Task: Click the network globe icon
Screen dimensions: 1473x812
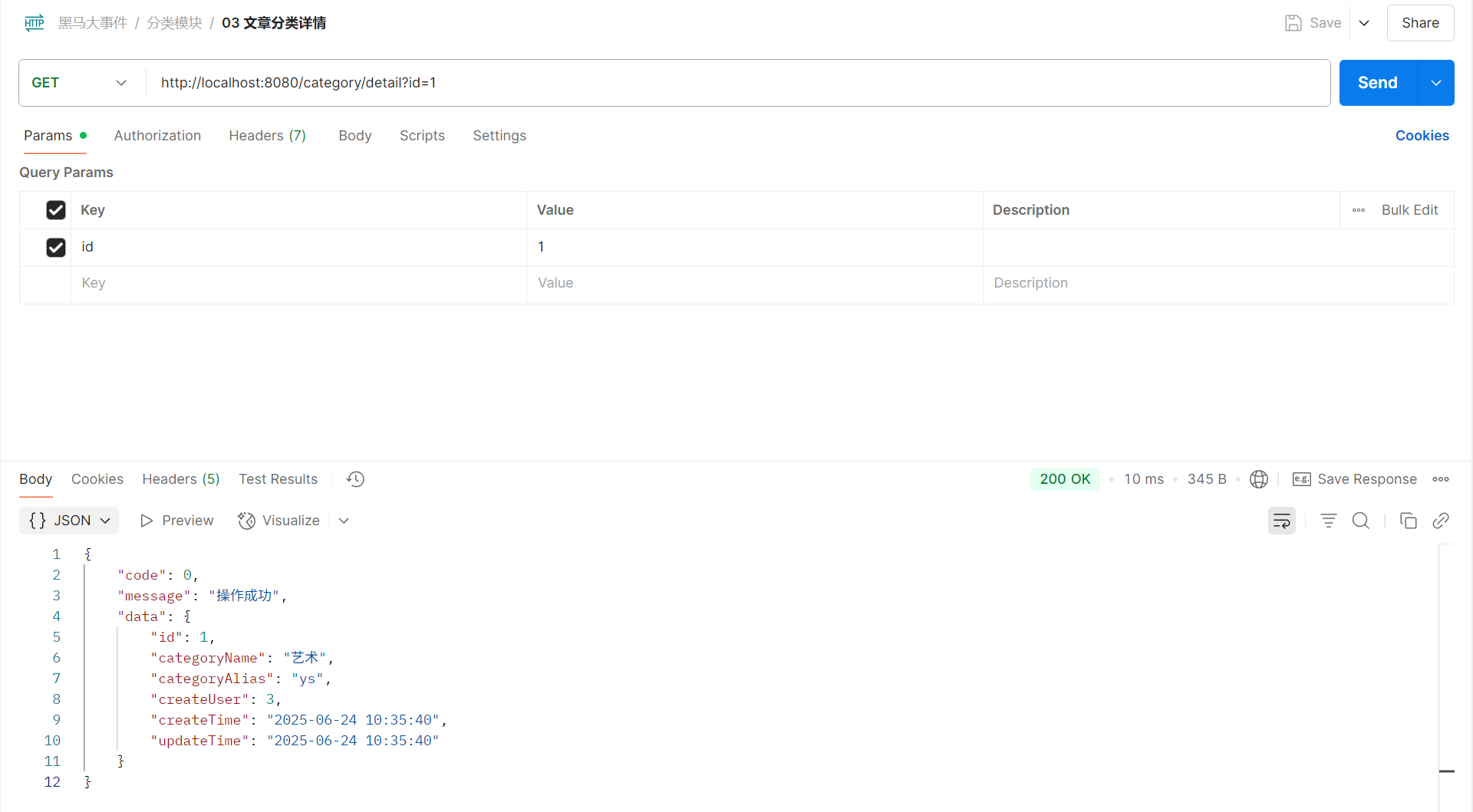Action: pyautogui.click(x=1258, y=479)
